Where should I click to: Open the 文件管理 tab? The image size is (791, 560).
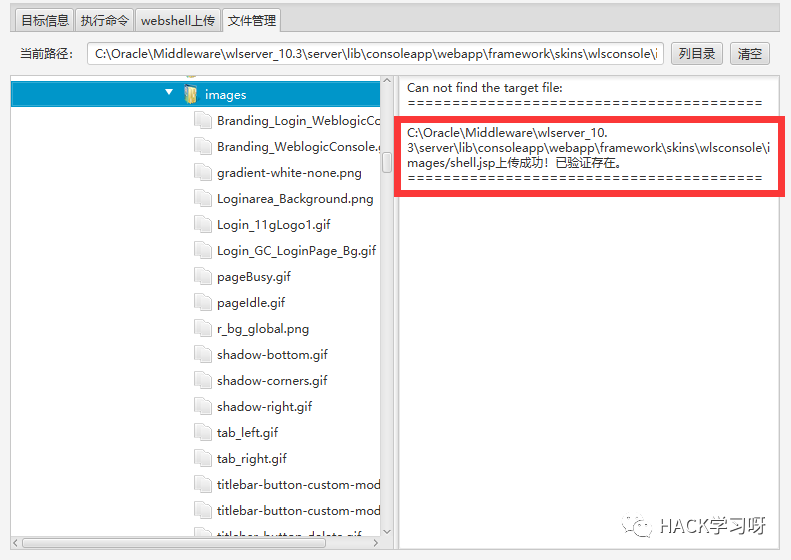[x=251, y=21]
